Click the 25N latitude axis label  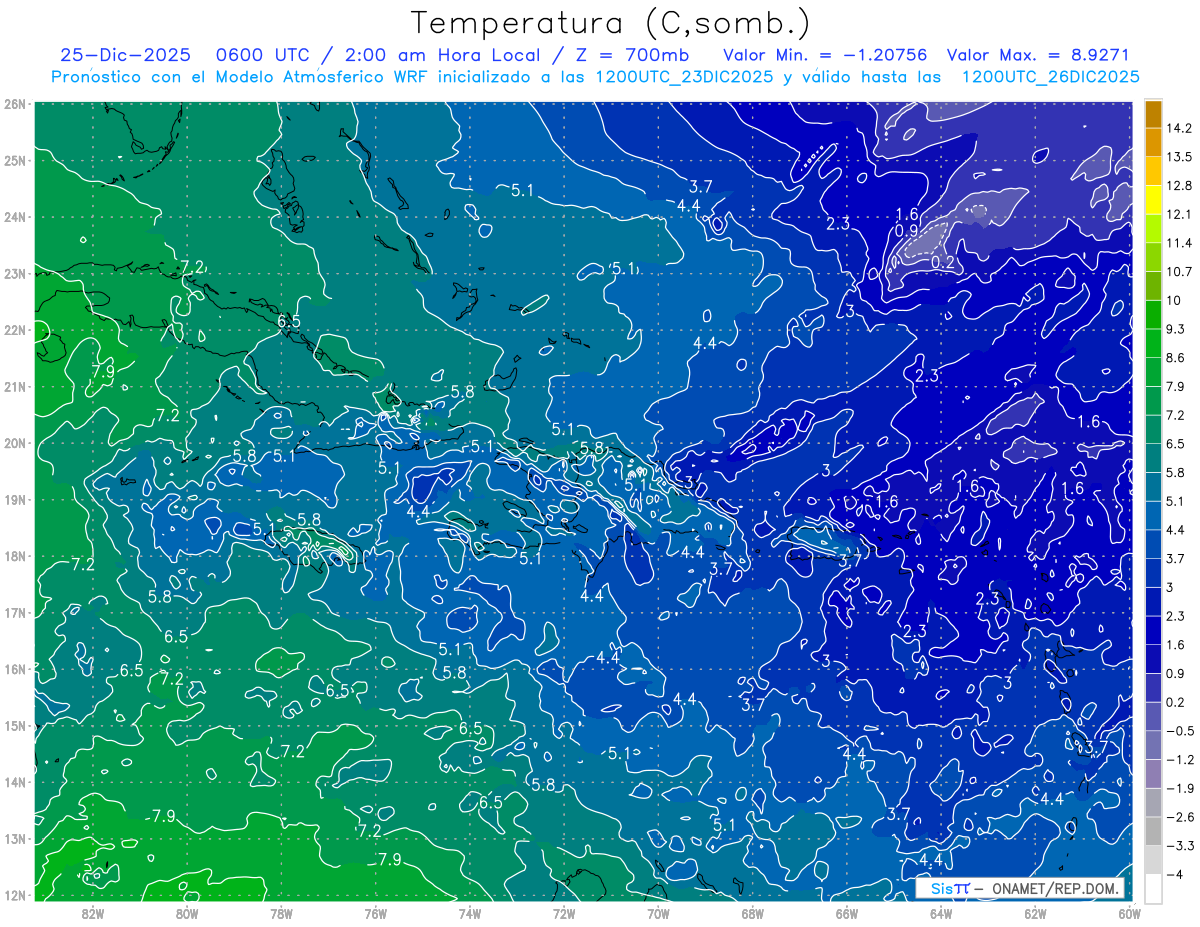coord(15,160)
